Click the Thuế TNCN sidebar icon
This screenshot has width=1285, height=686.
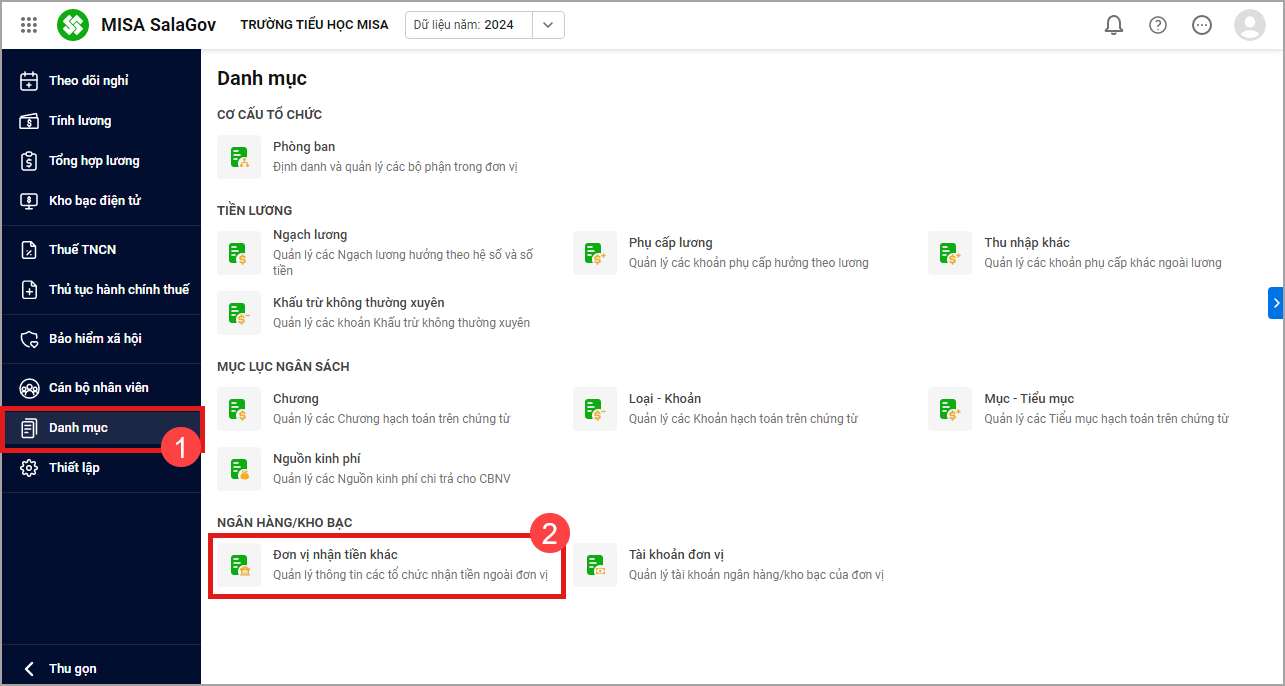point(30,250)
